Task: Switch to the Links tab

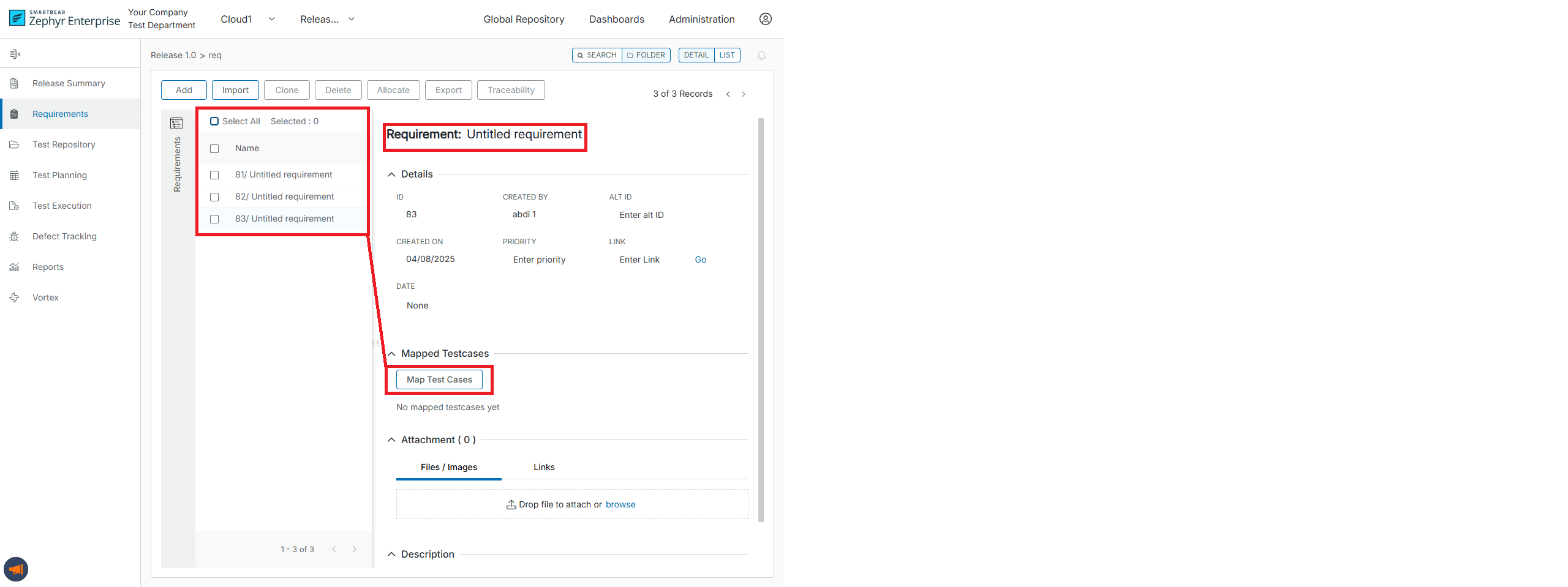Action: (x=543, y=467)
